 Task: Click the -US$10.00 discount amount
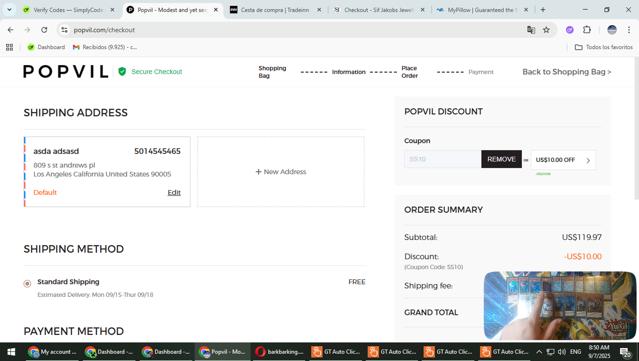(x=583, y=256)
